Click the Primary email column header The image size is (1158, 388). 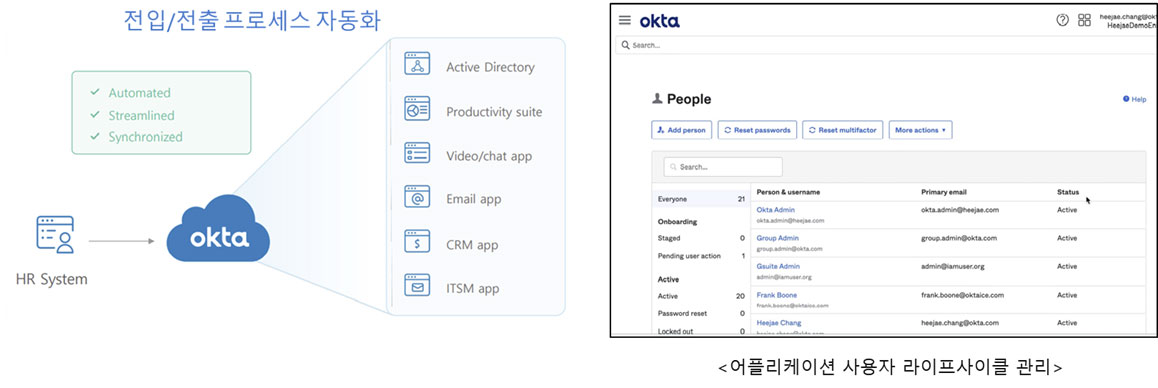click(944, 192)
